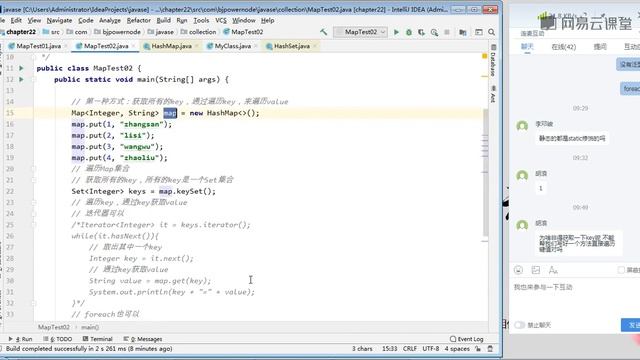Click main() in bottom editor breadcrumb
Image resolution: width=640 pixels, height=360 pixels.
pyautogui.click(x=90, y=327)
